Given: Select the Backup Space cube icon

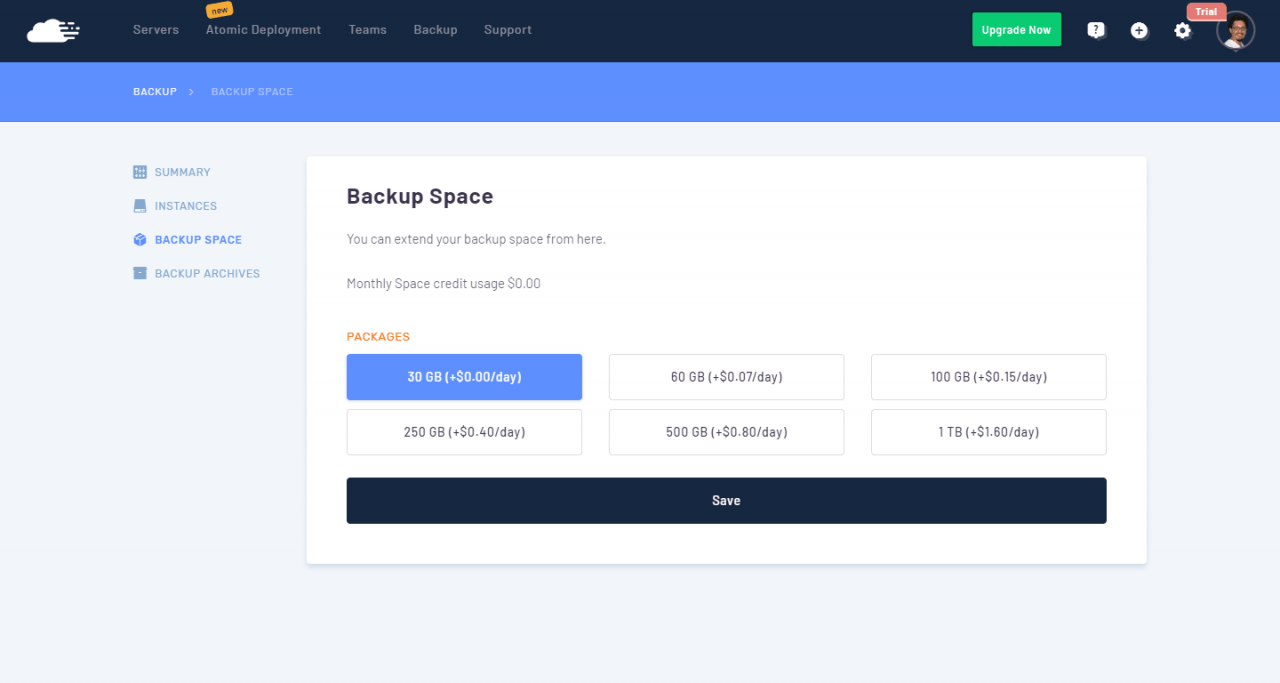Looking at the screenshot, I should [138, 239].
